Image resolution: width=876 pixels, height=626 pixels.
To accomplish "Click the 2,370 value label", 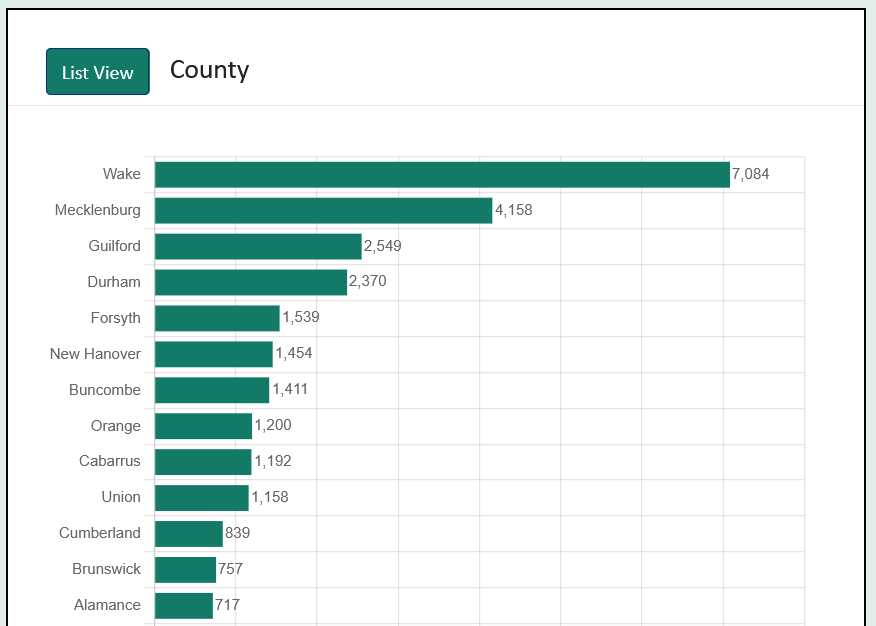I will coord(368,281).
